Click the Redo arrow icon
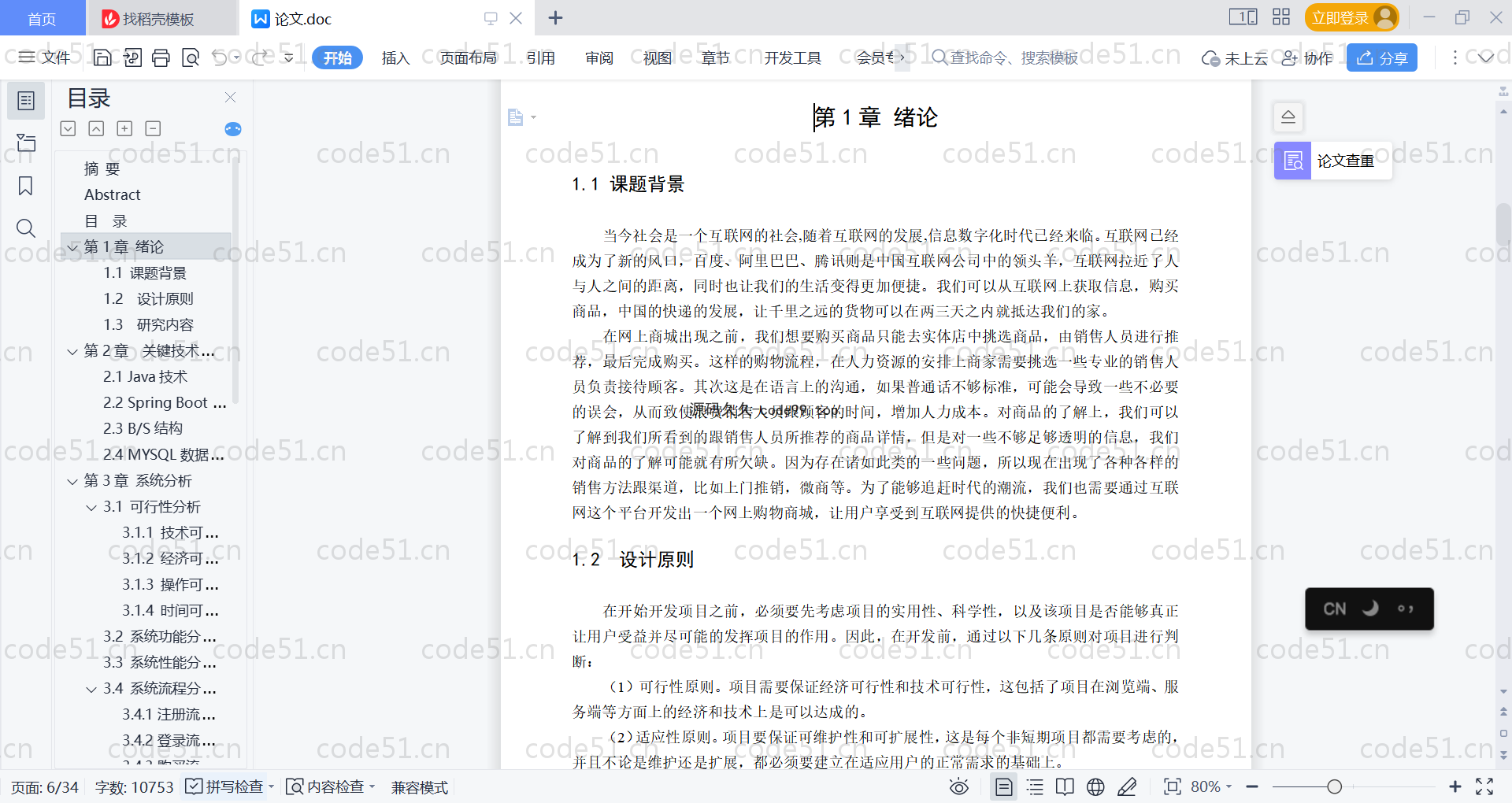The height and width of the screenshot is (803, 1512). click(x=259, y=57)
